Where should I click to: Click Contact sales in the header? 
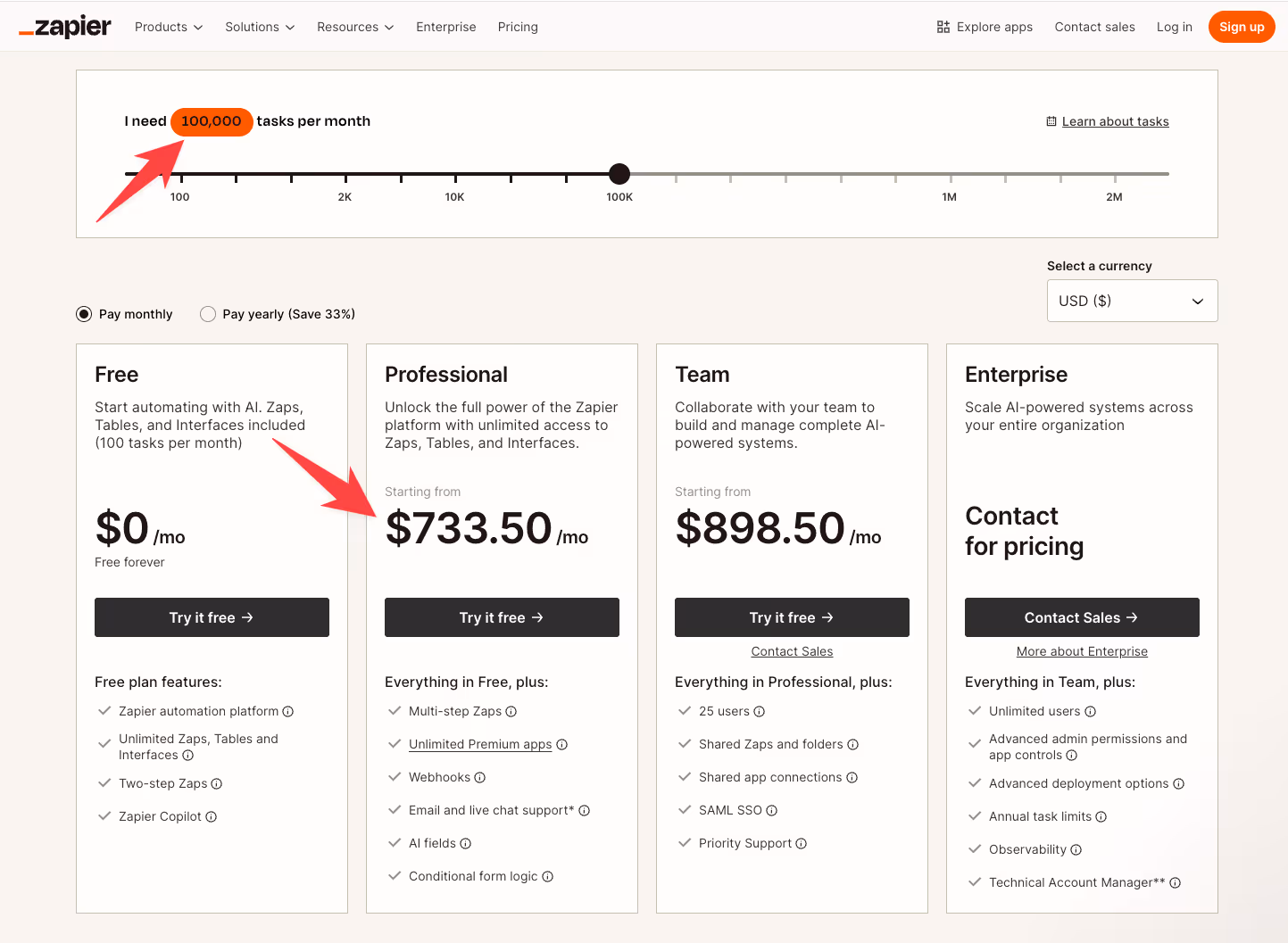point(1095,27)
